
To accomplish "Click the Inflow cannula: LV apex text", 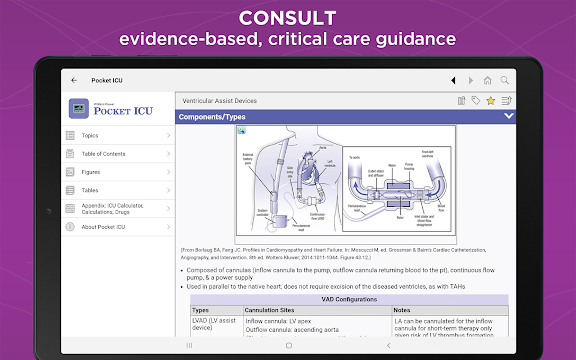I will (x=278, y=321).
